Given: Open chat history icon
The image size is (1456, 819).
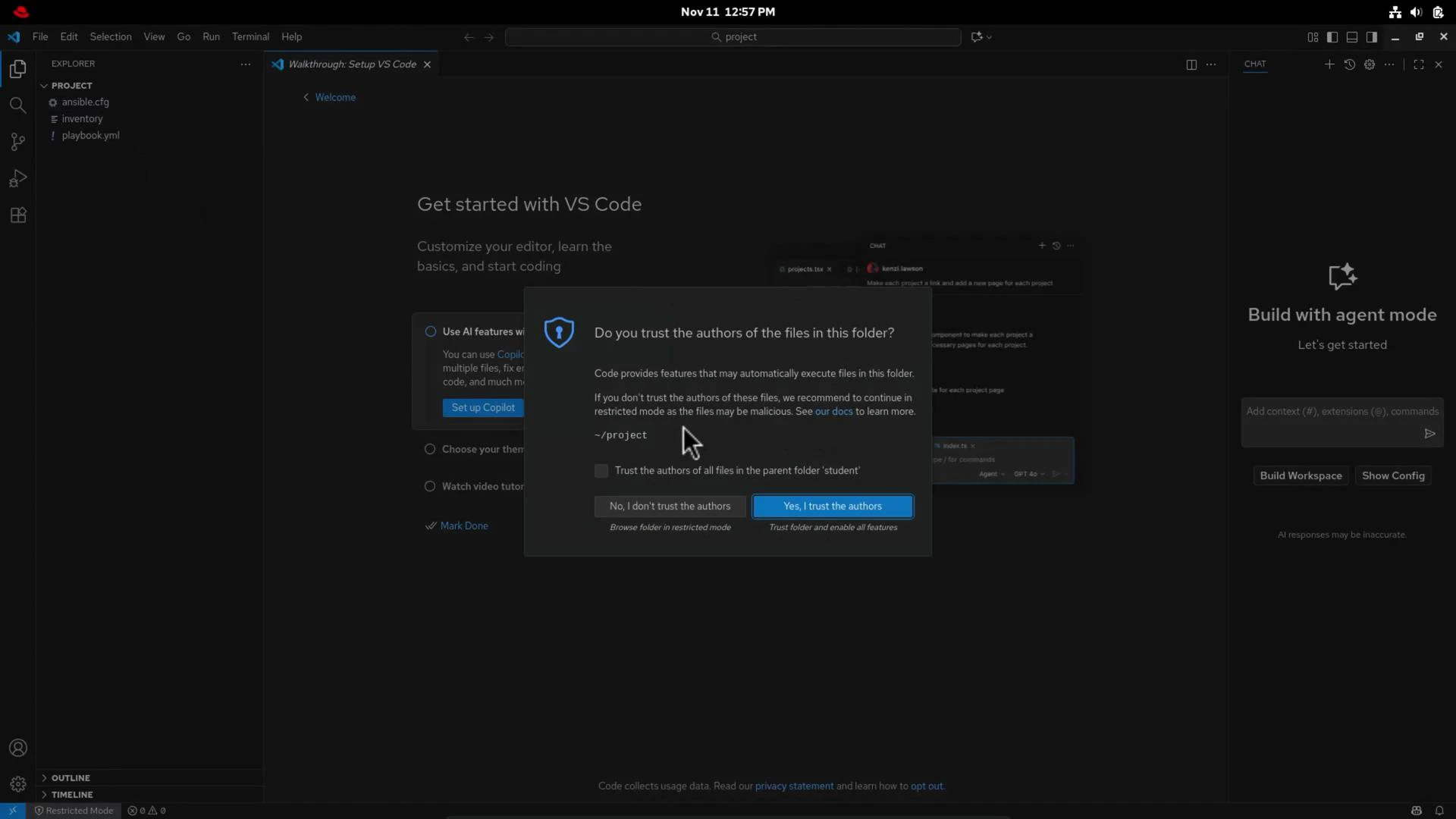Looking at the screenshot, I should coord(1350,64).
